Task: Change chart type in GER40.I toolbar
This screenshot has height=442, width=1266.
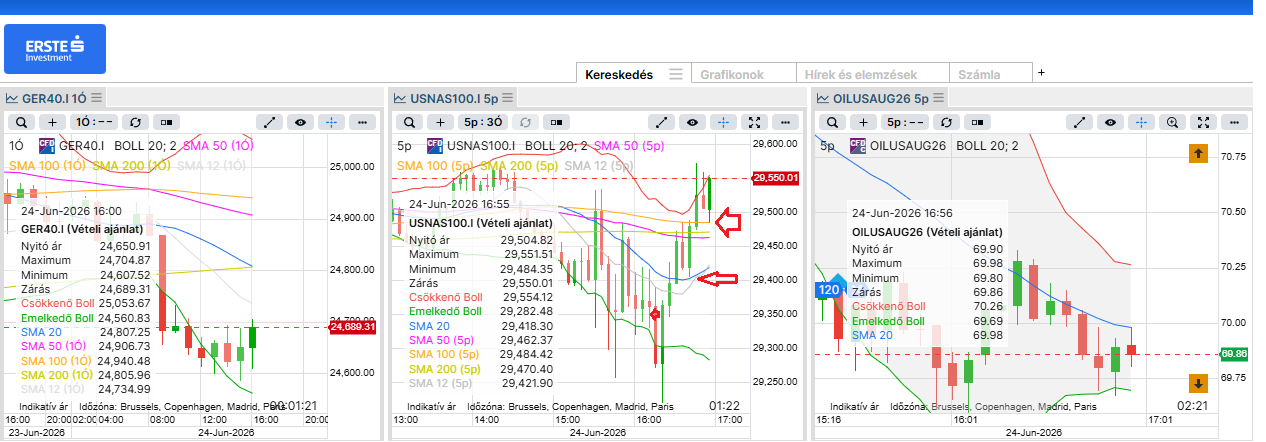Action: (x=167, y=122)
